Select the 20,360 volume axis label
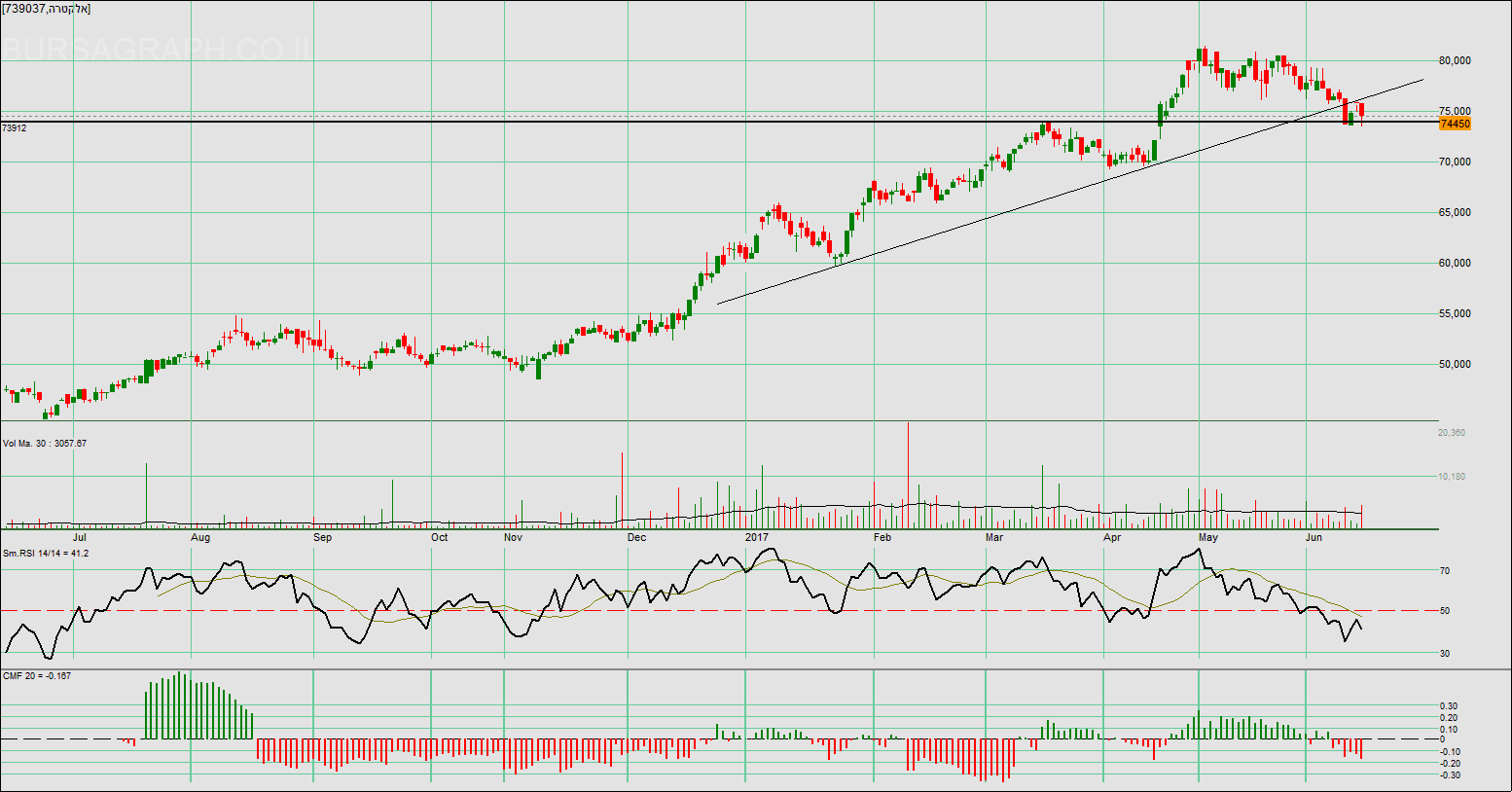The height and width of the screenshot is (792, 1512). click(x=1452, y=433)
